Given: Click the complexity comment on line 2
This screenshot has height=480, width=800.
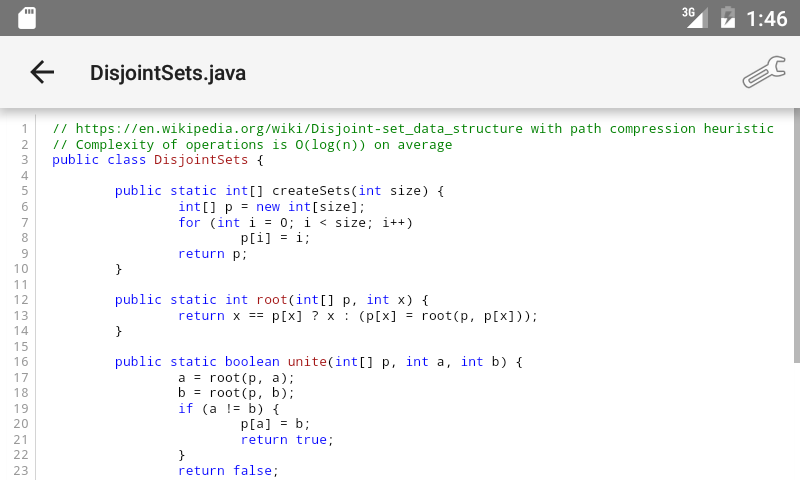Looking at the screenshot, I should (252, 145).
